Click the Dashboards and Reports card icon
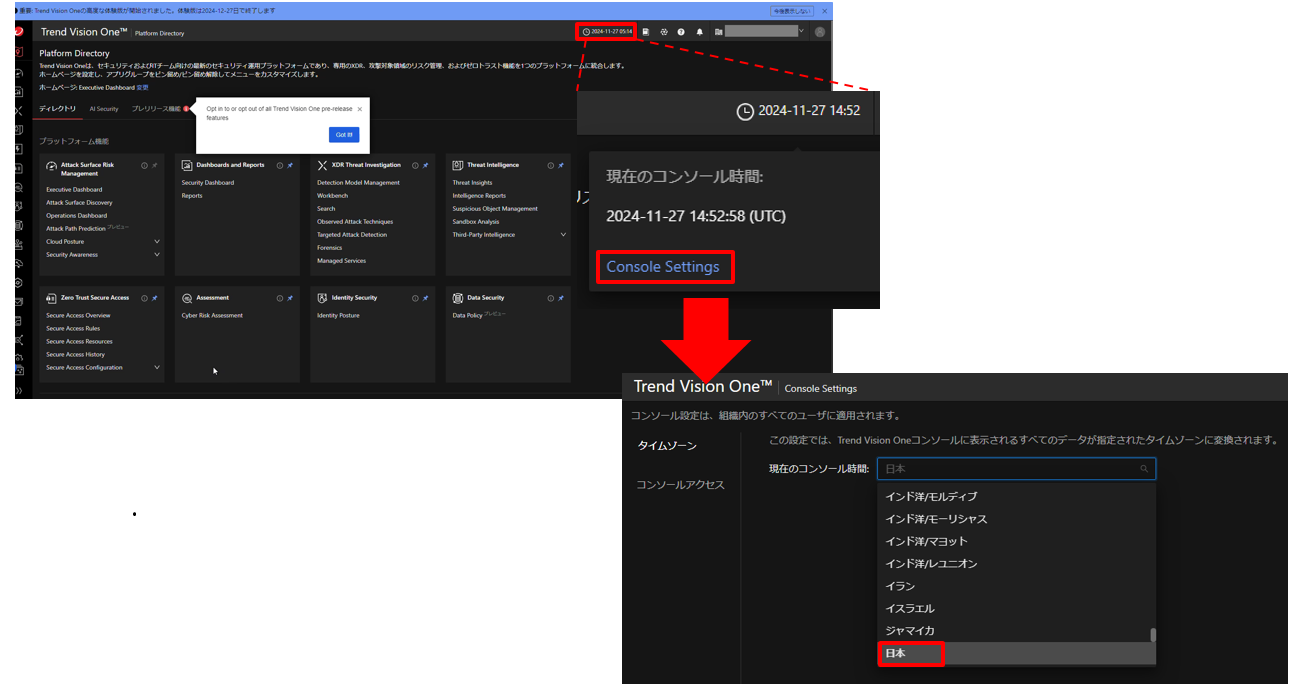Image resolution: width=1290 pixels, height=688 pixels. tap(187, 165)
